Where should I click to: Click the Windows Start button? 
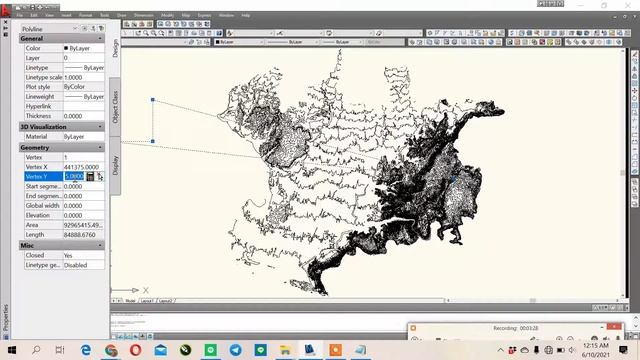point(12,350)
